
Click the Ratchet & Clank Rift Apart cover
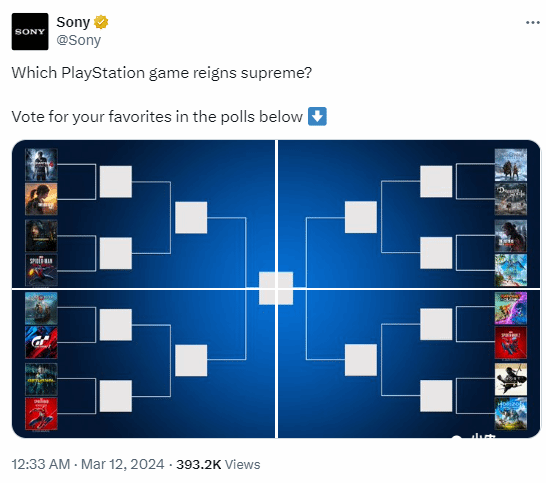(511, 308)
